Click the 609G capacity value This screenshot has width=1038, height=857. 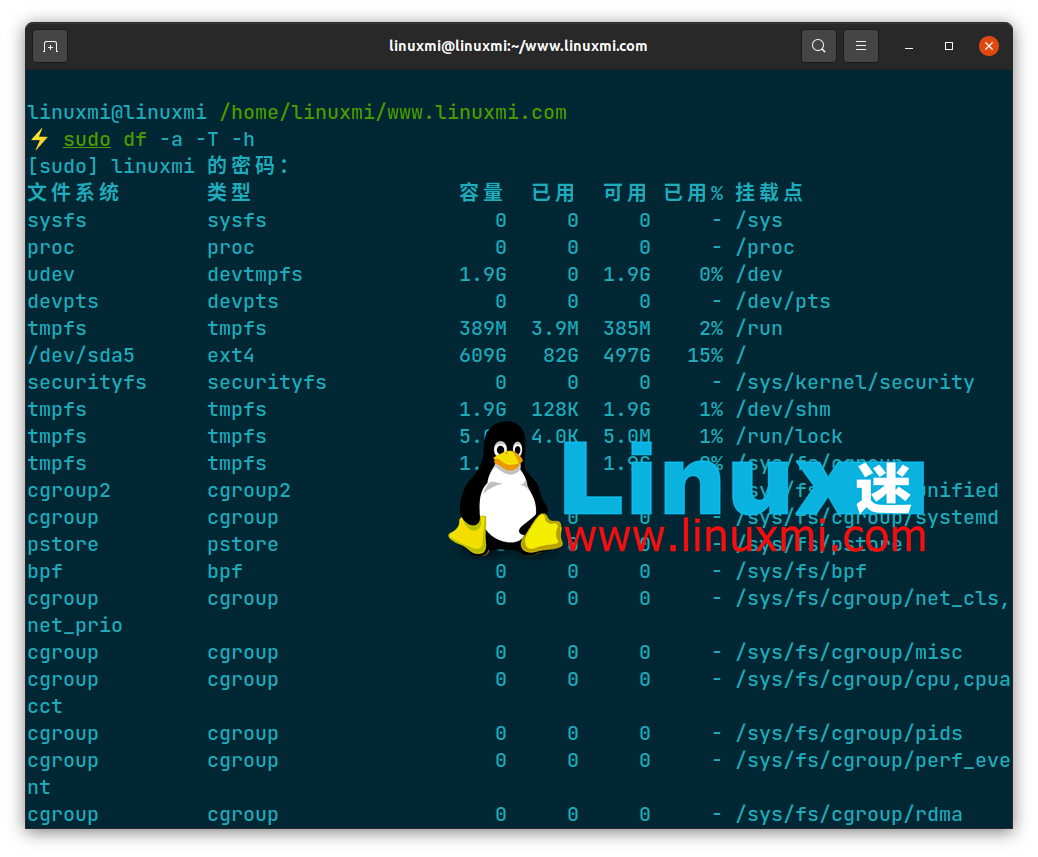[482, 355]
